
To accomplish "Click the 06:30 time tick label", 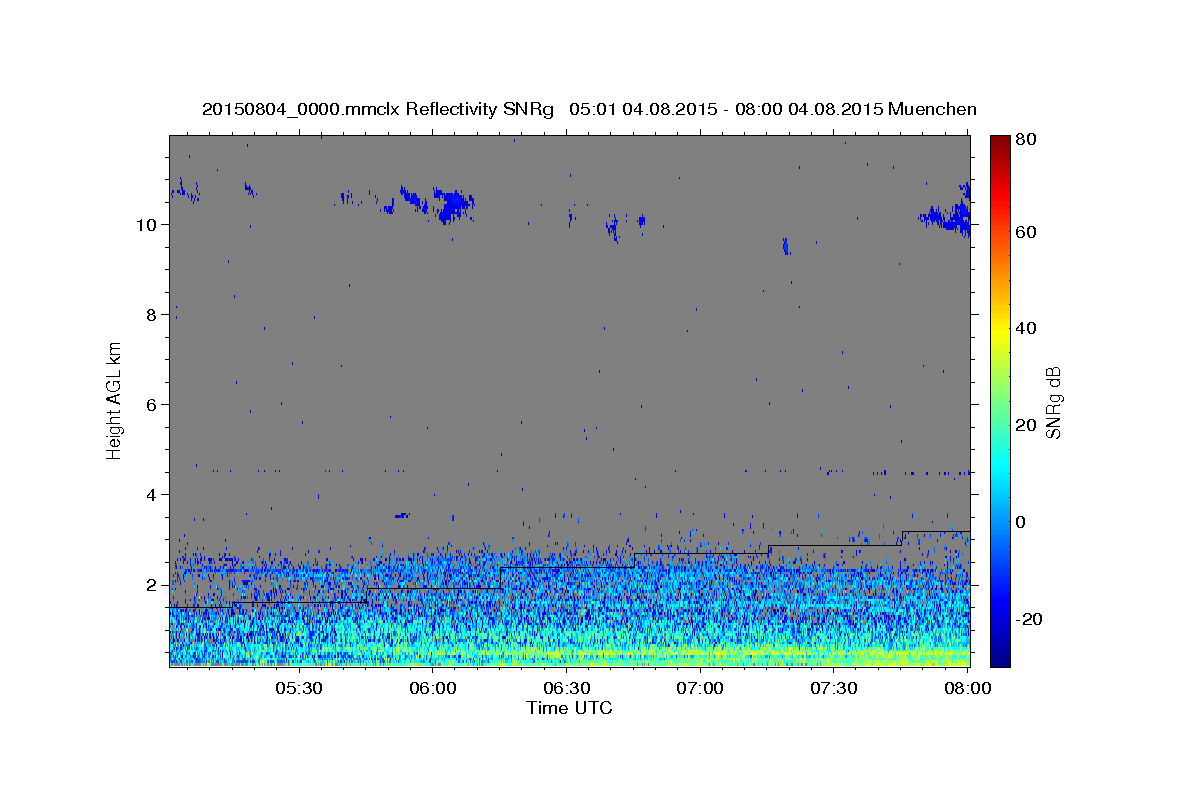I will [566, 688].
